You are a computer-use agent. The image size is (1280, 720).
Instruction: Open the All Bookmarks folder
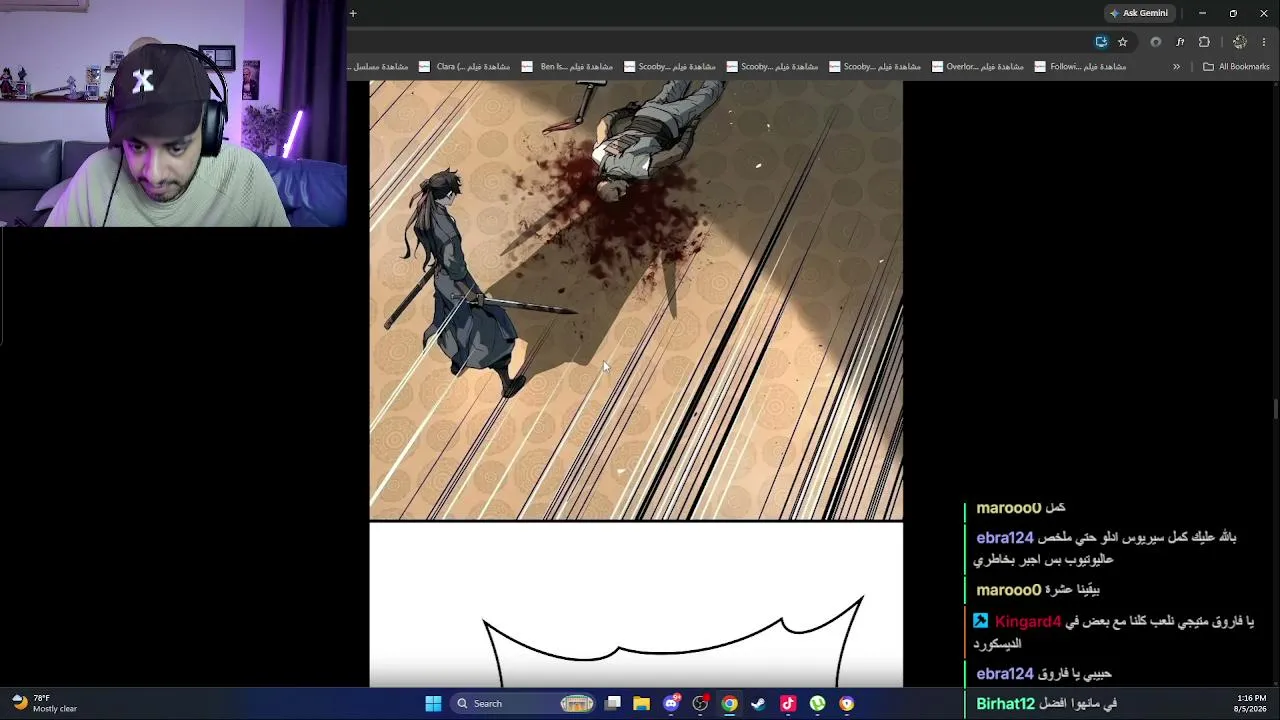pos(1236,67)
